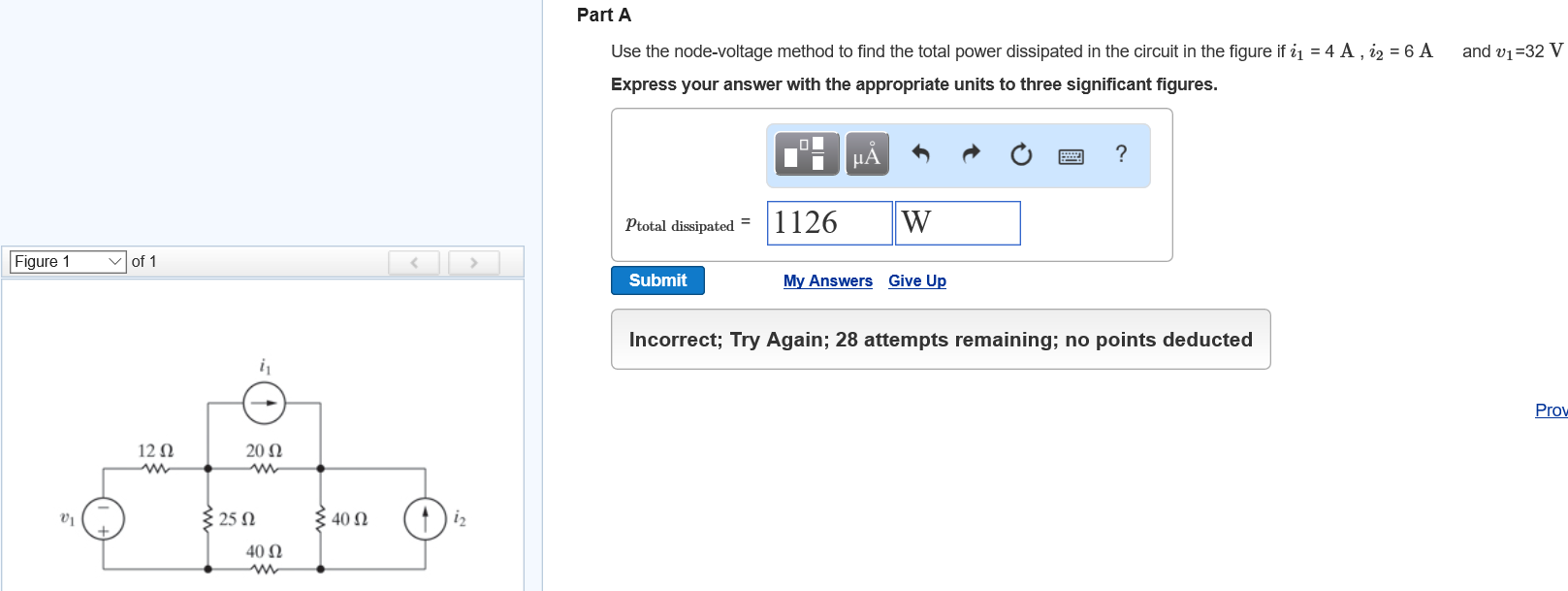1568x591 pixels.
Task: Redo the answer edit
Action: coord(971,153)
